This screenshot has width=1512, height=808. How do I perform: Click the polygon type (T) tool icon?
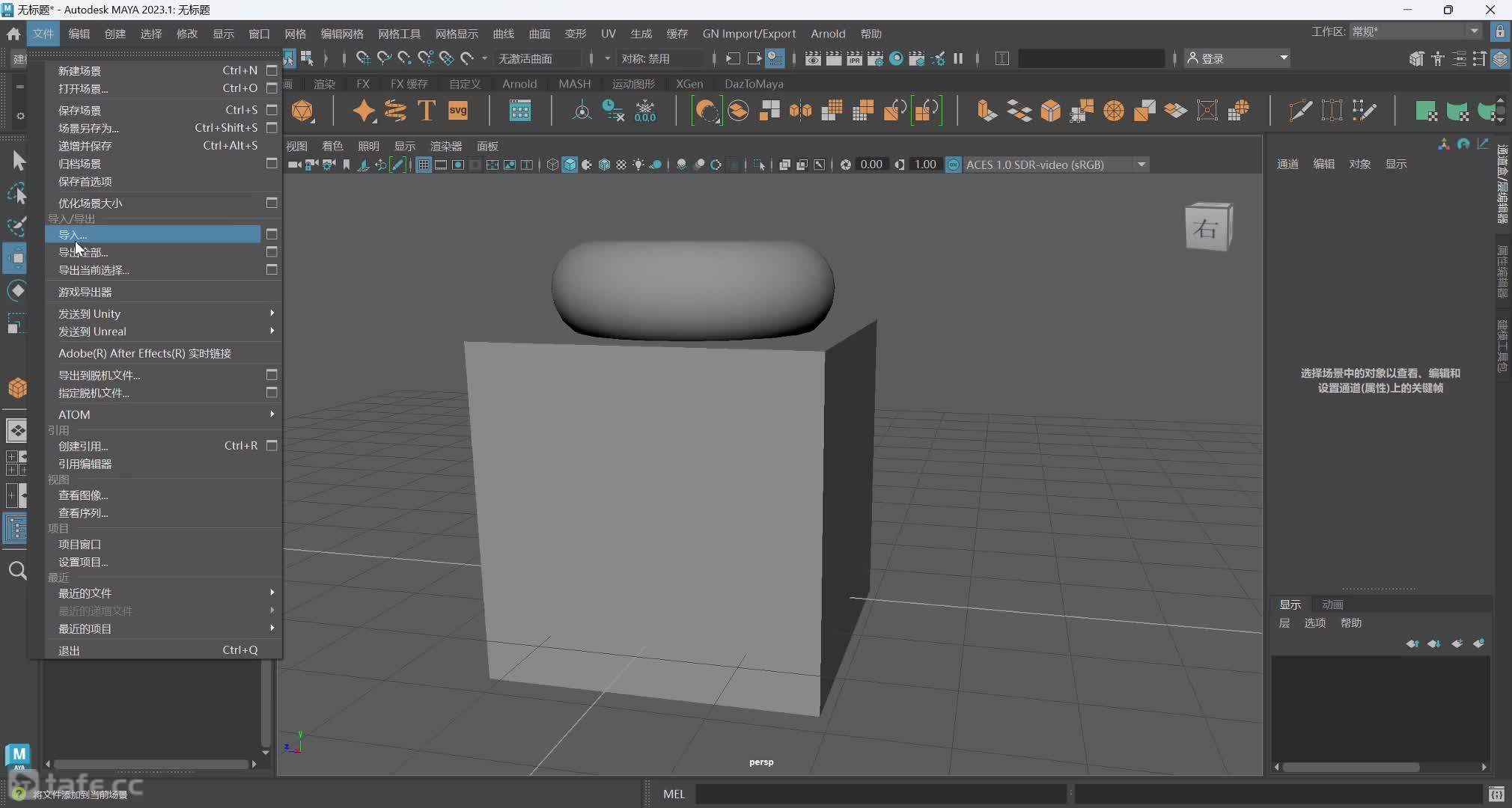click(x=426, y=111)
